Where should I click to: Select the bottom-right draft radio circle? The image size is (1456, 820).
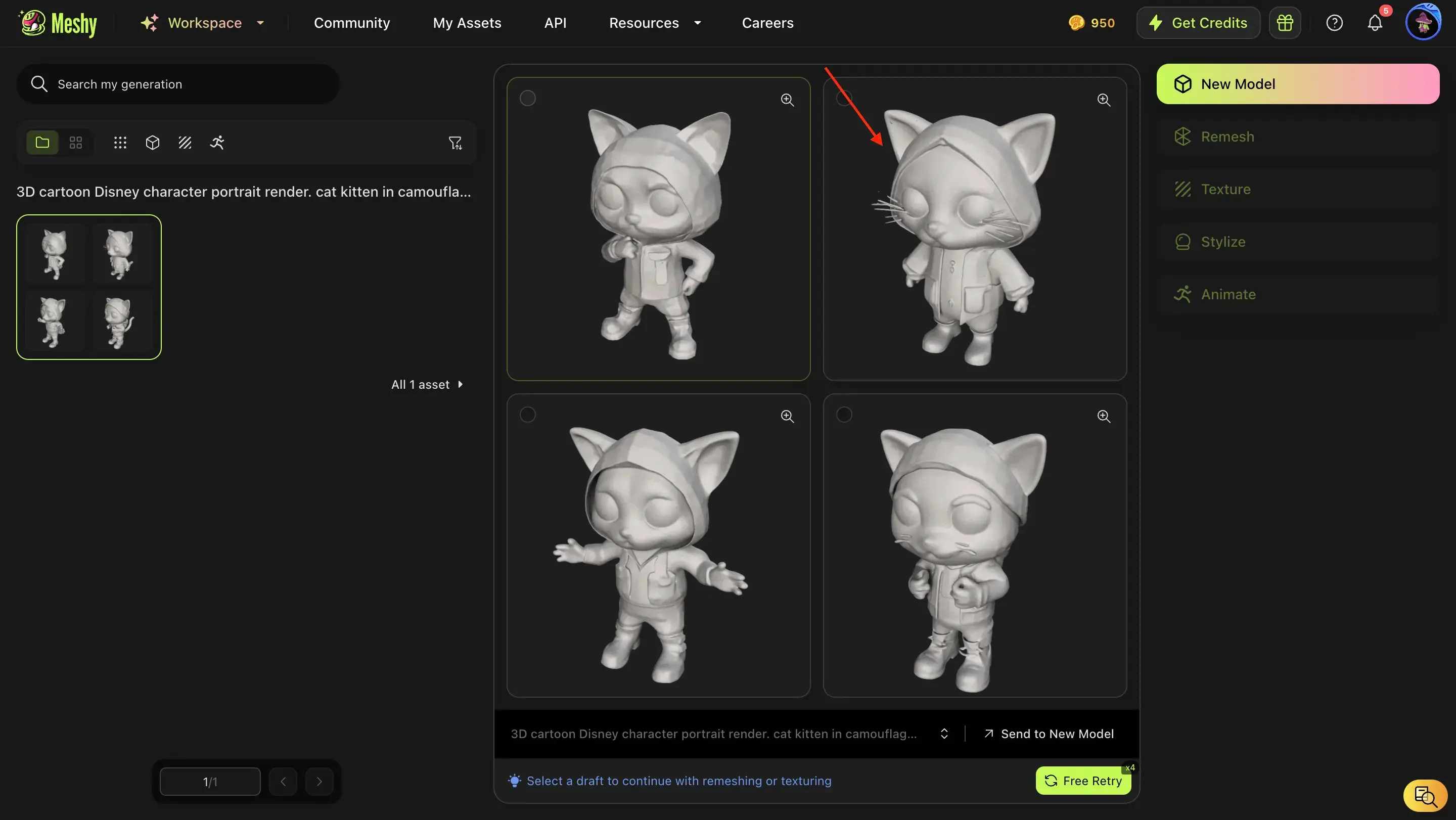[x=844, y=415]
